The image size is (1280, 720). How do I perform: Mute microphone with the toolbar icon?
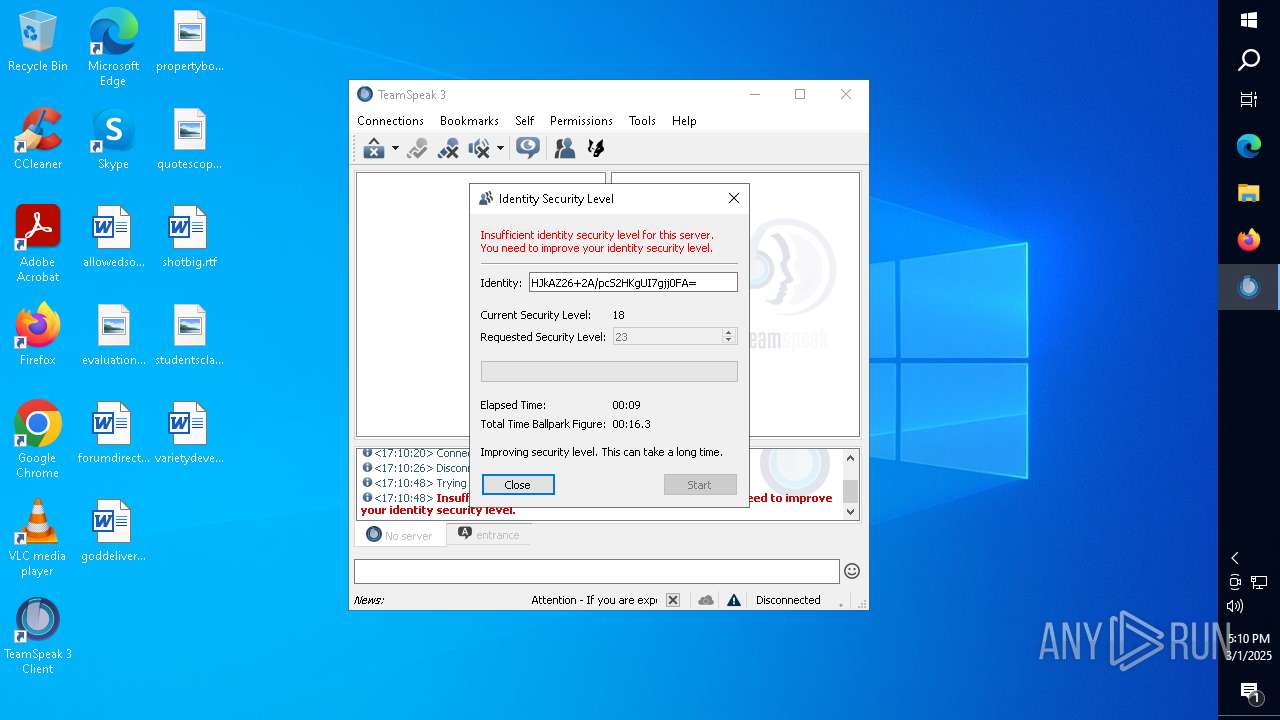click(448, 149)
